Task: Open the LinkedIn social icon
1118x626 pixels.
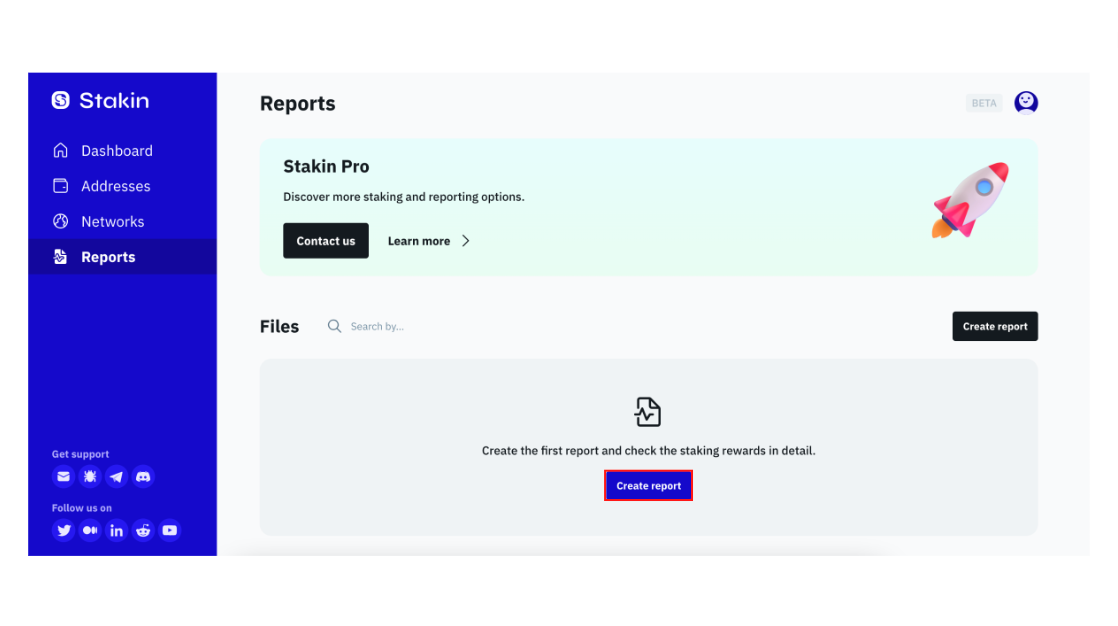Action: (x=116, y=530)
